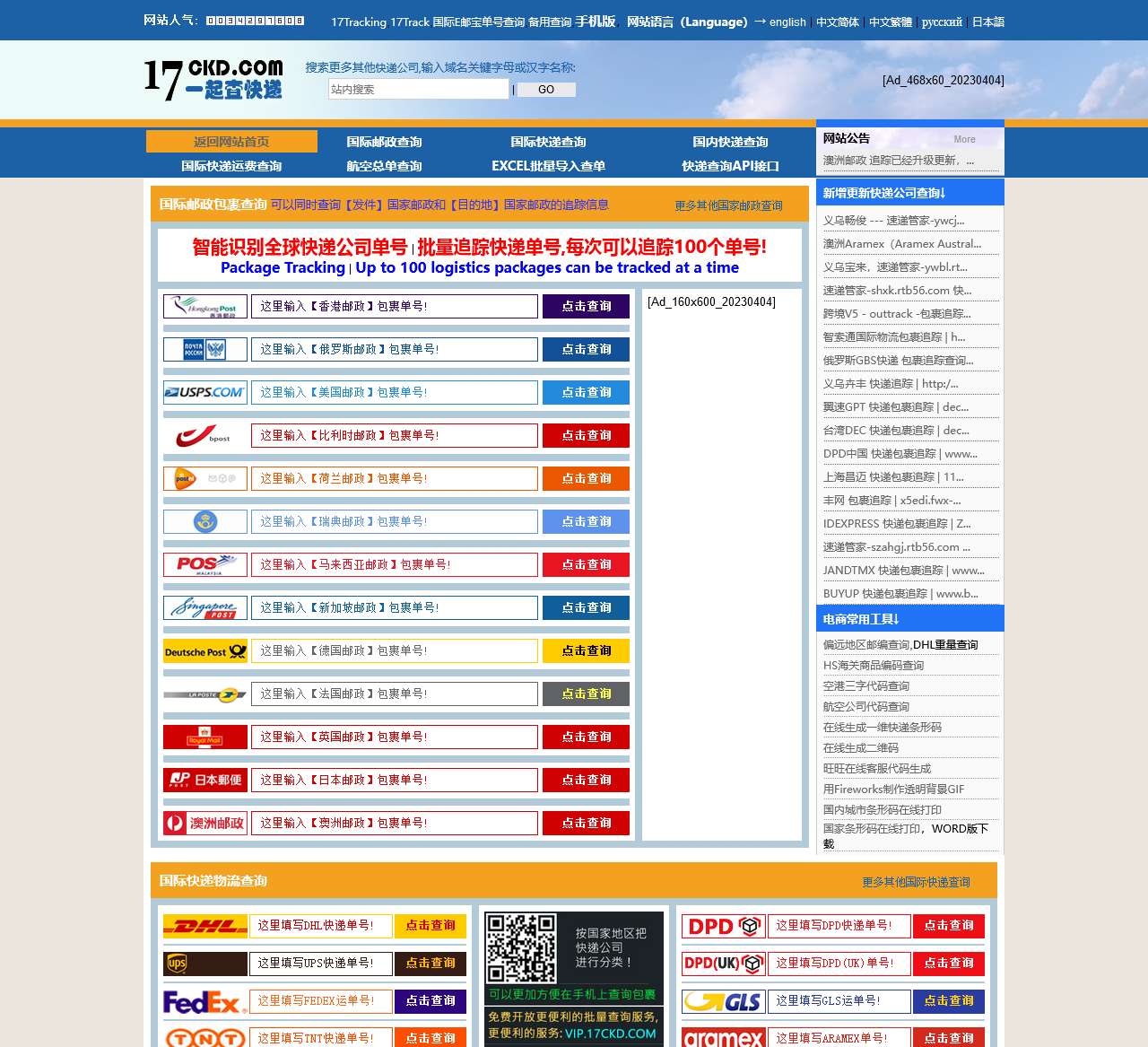Click the Russian Post logo
Screen dimensions: 1148x1047
pyautogui.click(x=205, y=350)
